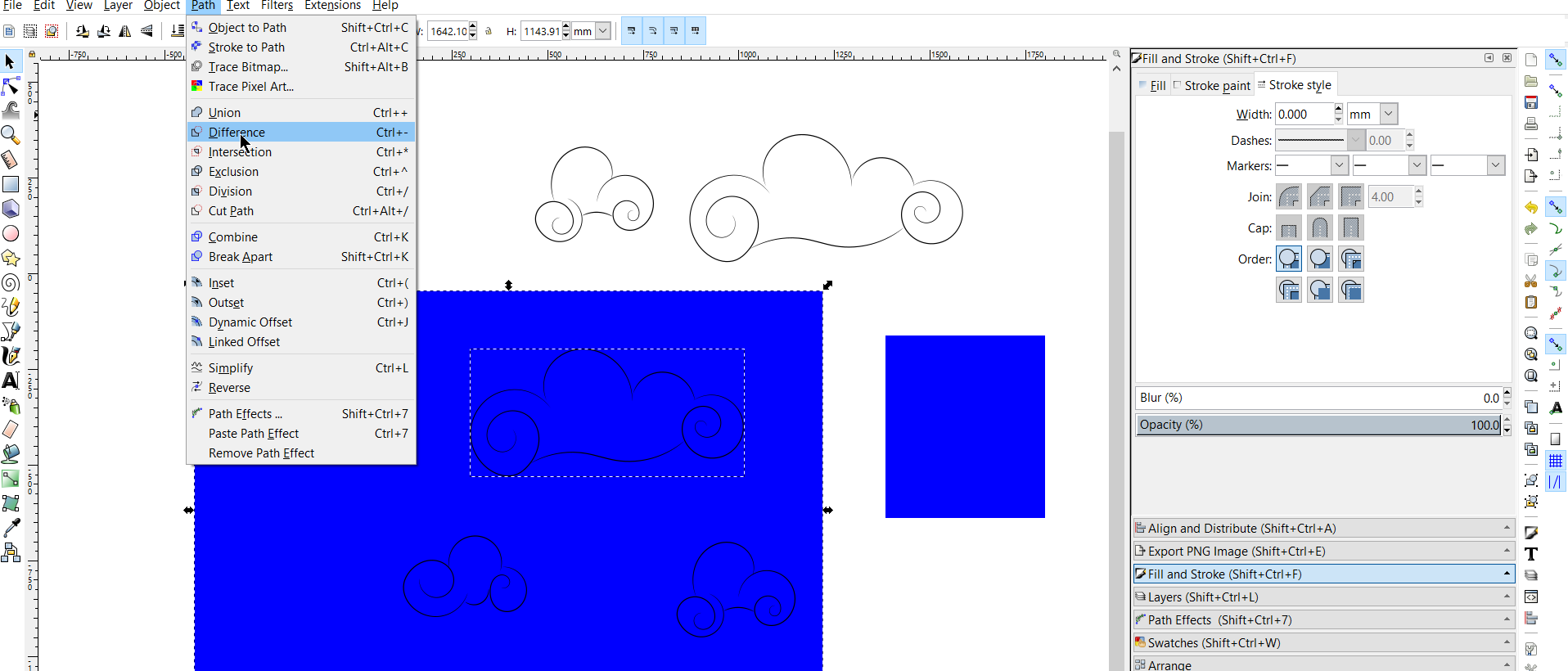The width and height of the screenshot is (1568, 671).
Task: Toggle scale rounded corners with rectangles
Action: (x=653, y=31)
